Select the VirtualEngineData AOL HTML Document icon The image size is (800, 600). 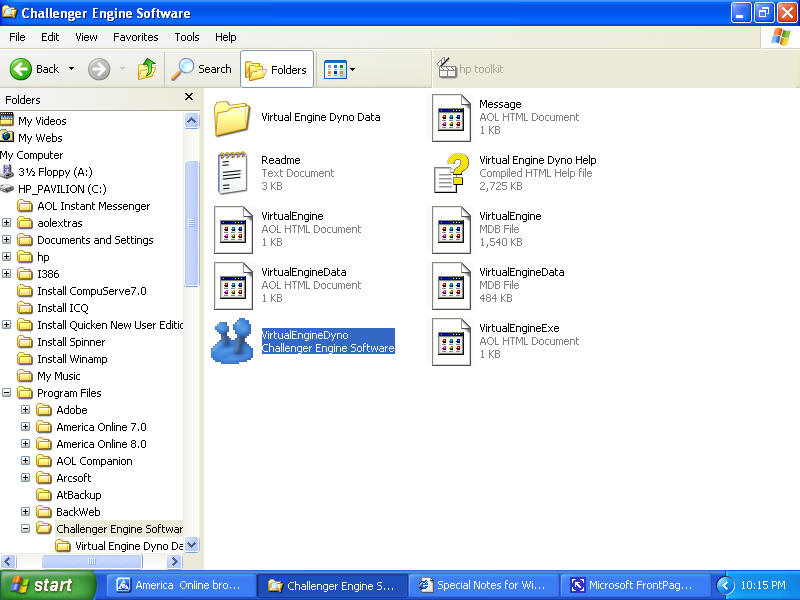point(233,286)
